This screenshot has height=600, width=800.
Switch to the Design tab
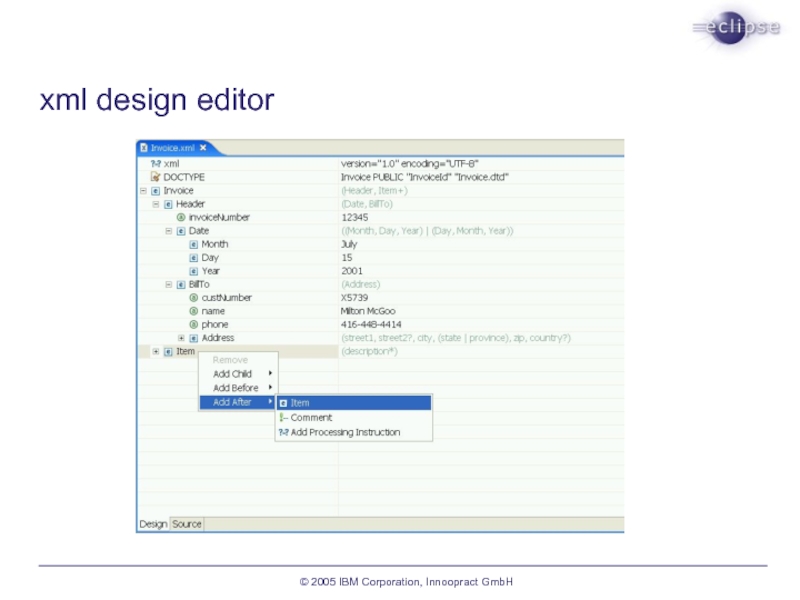click(x=153, y=524)
